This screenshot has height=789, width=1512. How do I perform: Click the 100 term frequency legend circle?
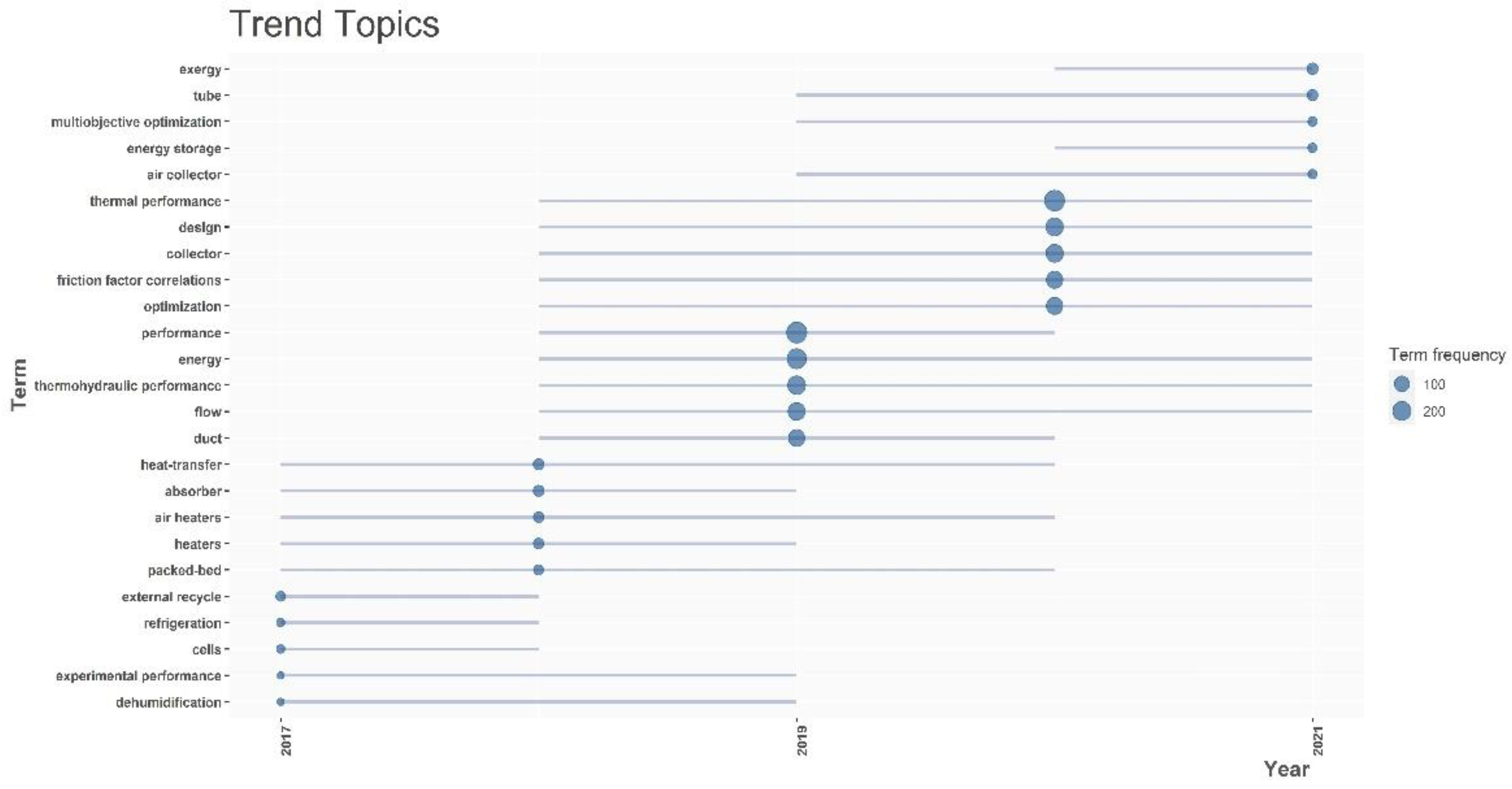(1402, 385)
